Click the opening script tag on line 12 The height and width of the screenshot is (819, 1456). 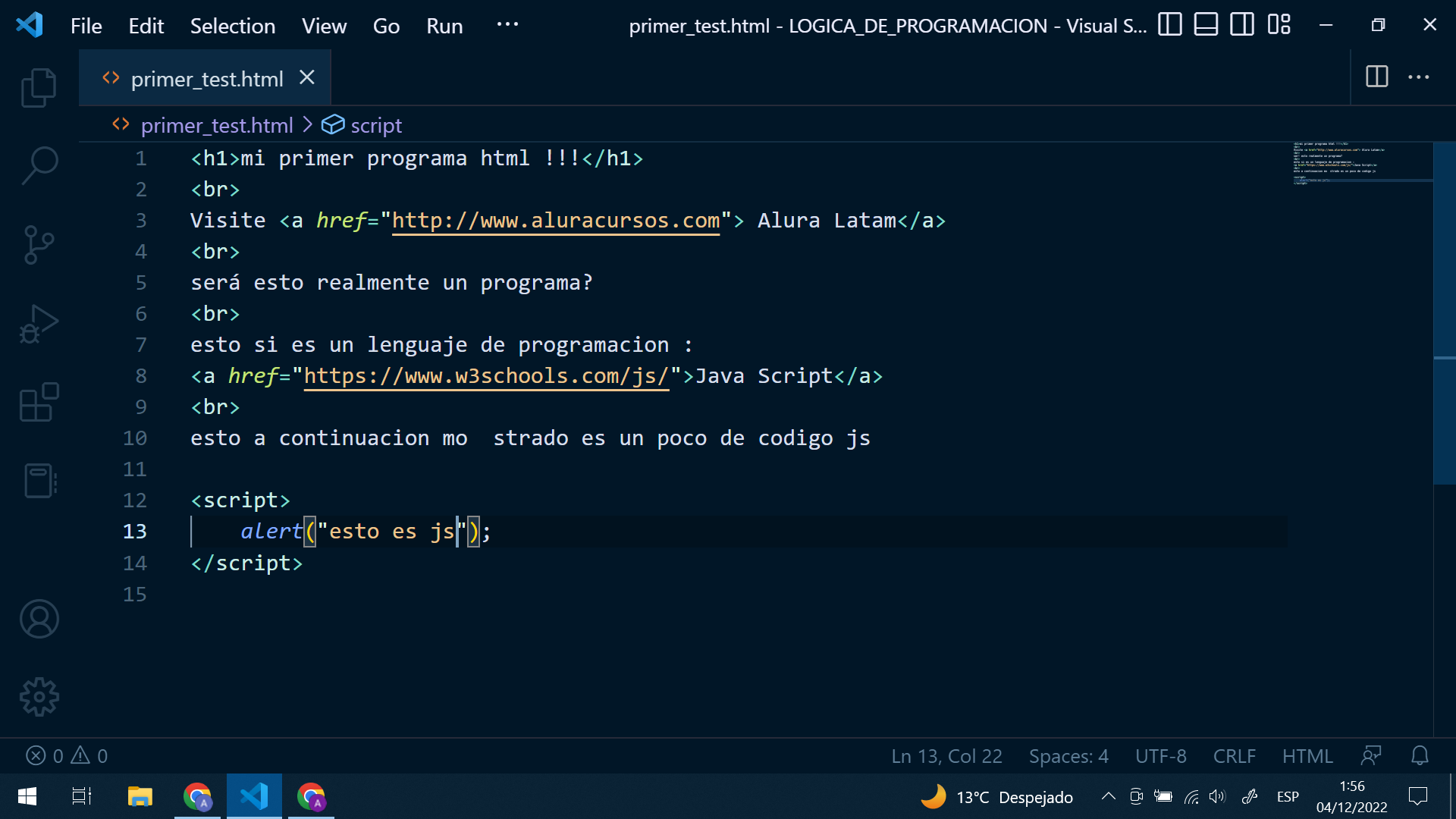click(240, 500)
